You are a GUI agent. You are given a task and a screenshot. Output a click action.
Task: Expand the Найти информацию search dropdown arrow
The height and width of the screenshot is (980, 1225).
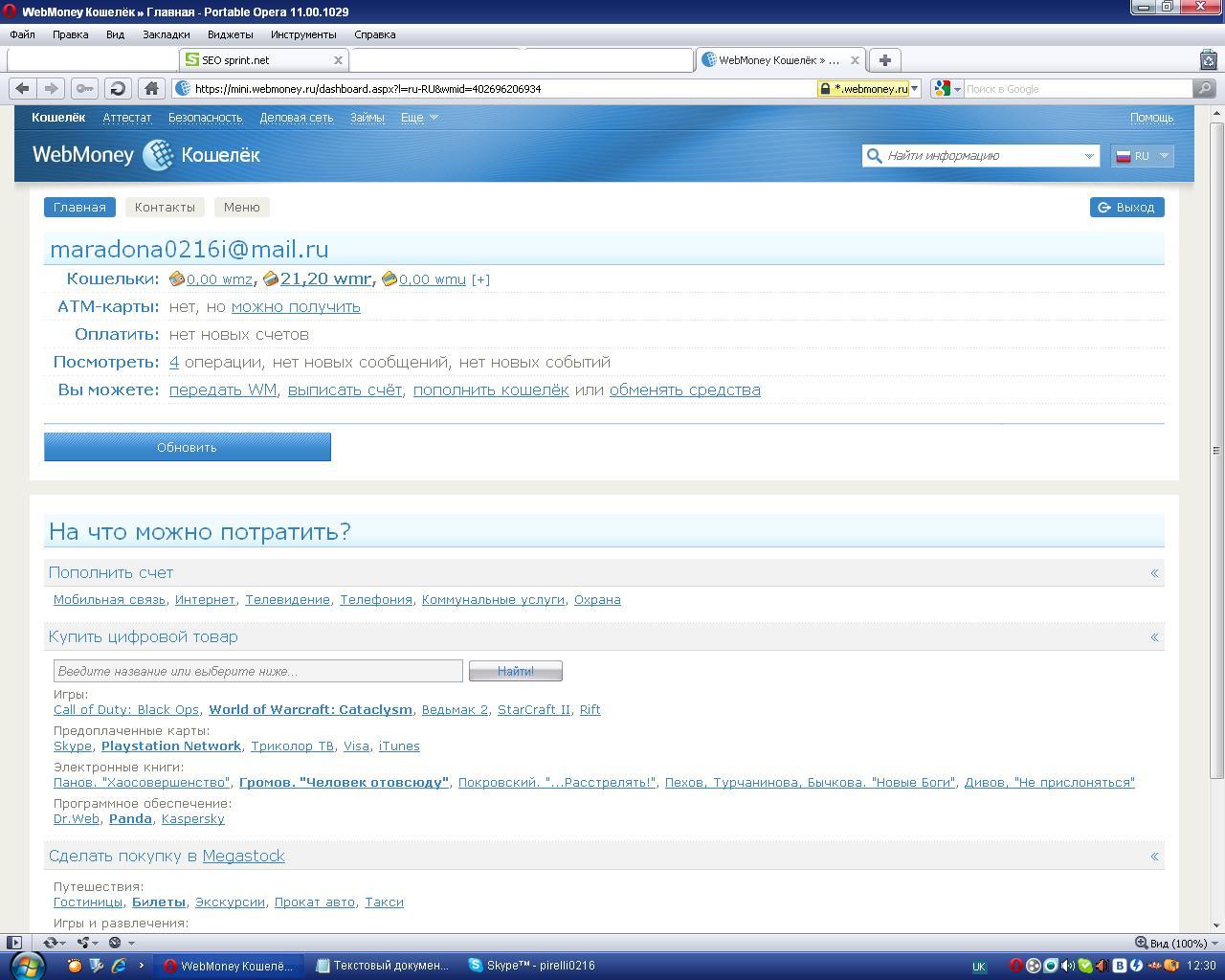[x=1088, y=156]
